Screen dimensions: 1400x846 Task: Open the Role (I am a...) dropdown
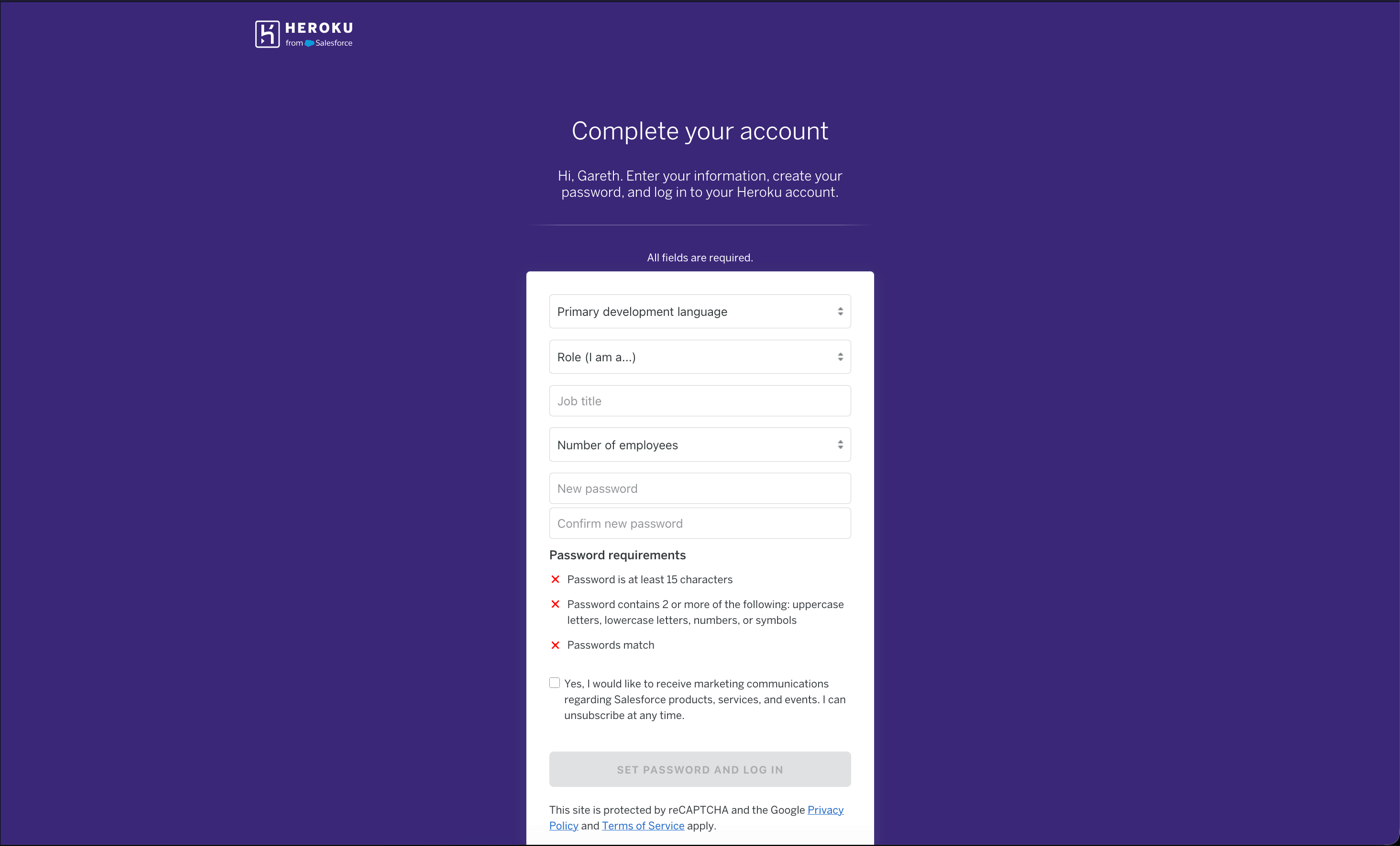tap(700, 356)
